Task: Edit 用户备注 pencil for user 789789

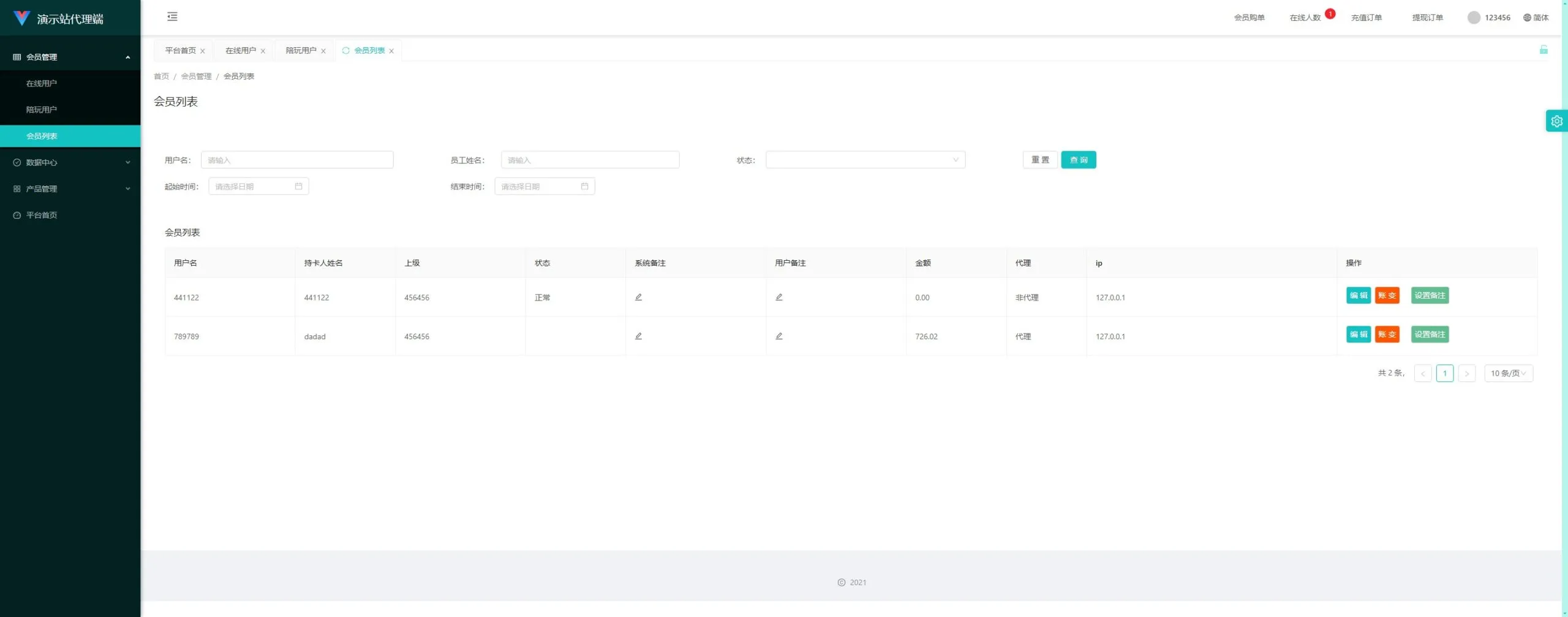Action: (x=779, y=336)
